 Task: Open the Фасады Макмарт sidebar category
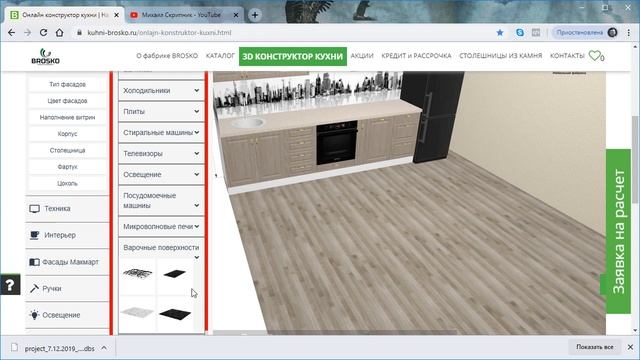click(67, 262)
